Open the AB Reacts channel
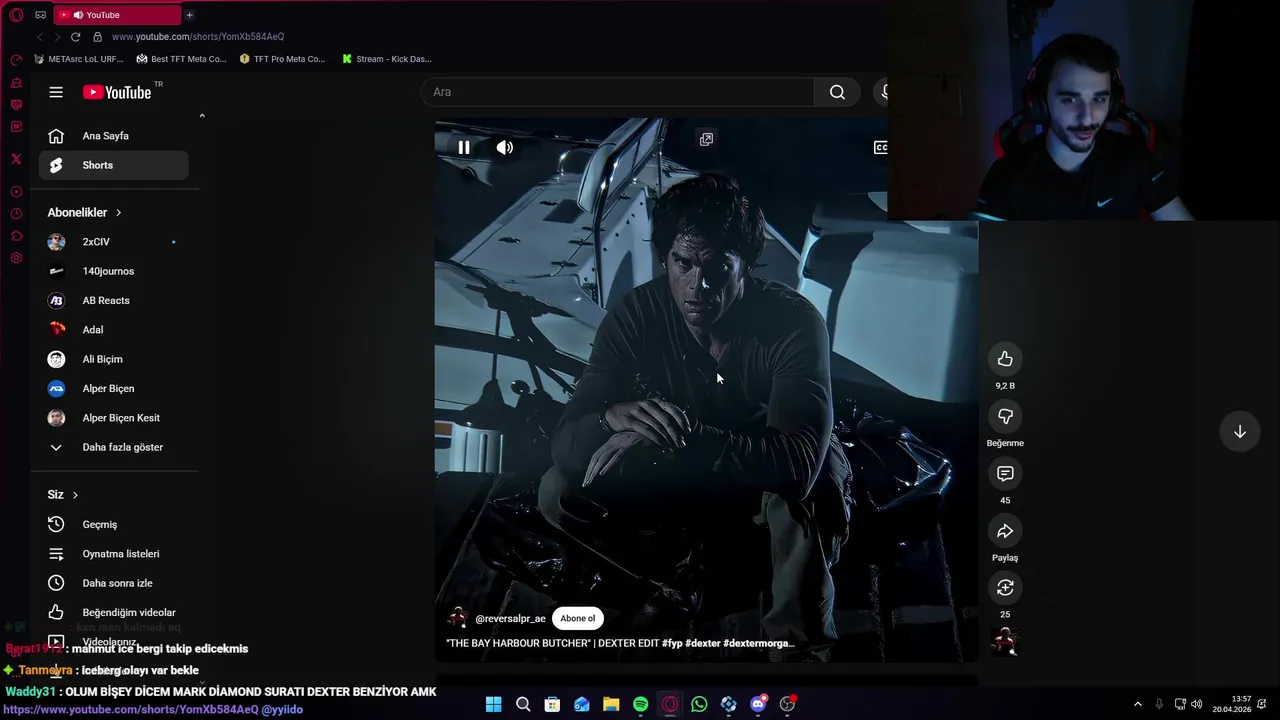The image size is (1280, 720). pos(113,300)
